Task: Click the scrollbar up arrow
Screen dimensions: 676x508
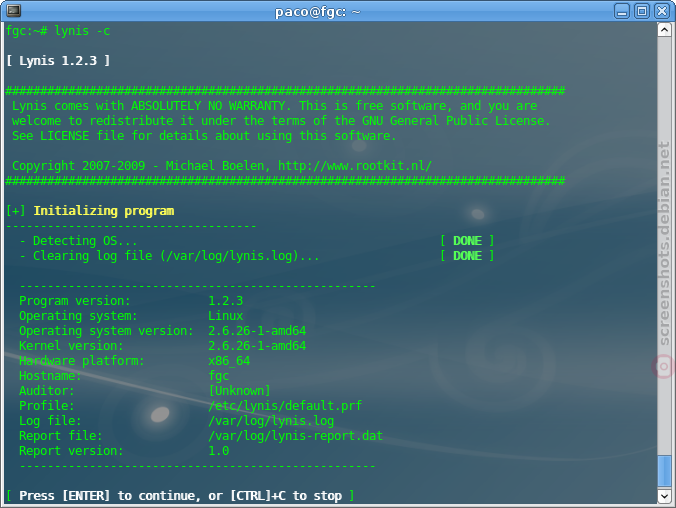Action: point(664,30)
